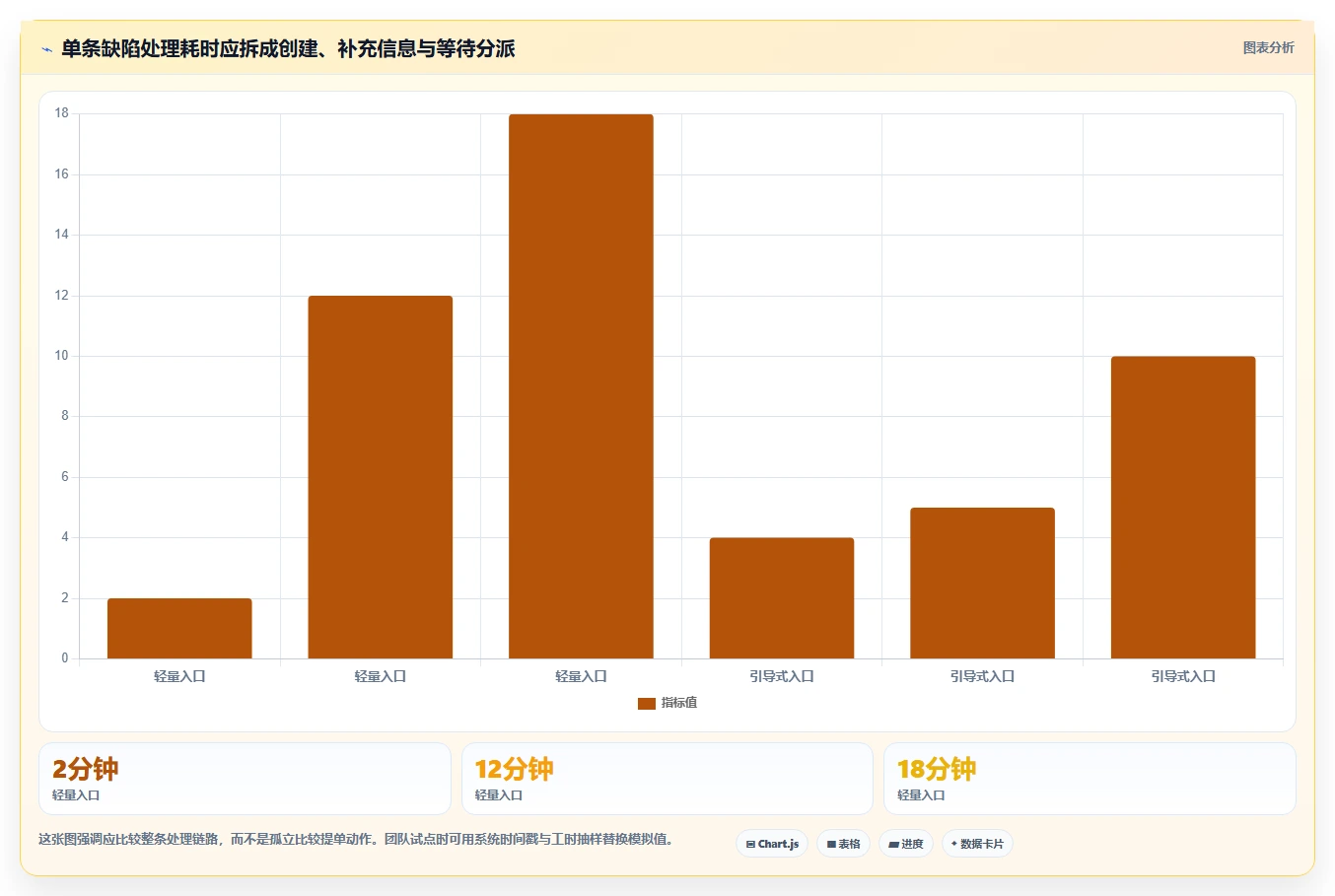The height and width of the screenshot is (896, 1335).
Task: Click the 图表分析 label in header
Action: pyautogui.click(x=1268, y=47)
